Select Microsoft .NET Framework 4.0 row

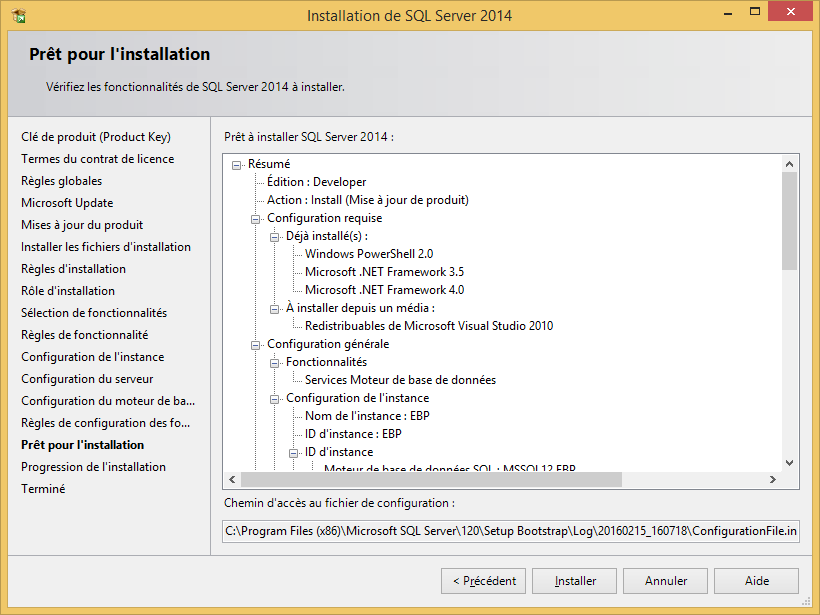coord(384,290)
